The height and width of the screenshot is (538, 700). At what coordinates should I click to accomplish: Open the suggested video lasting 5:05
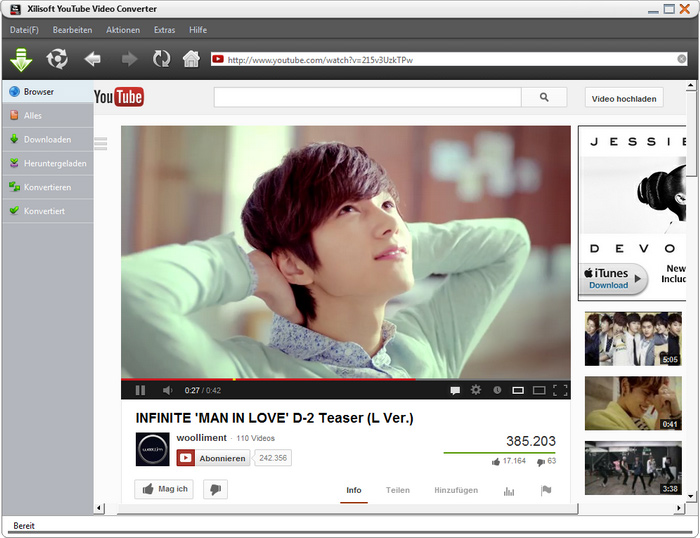pyautogui.click(x=633, y=339)
